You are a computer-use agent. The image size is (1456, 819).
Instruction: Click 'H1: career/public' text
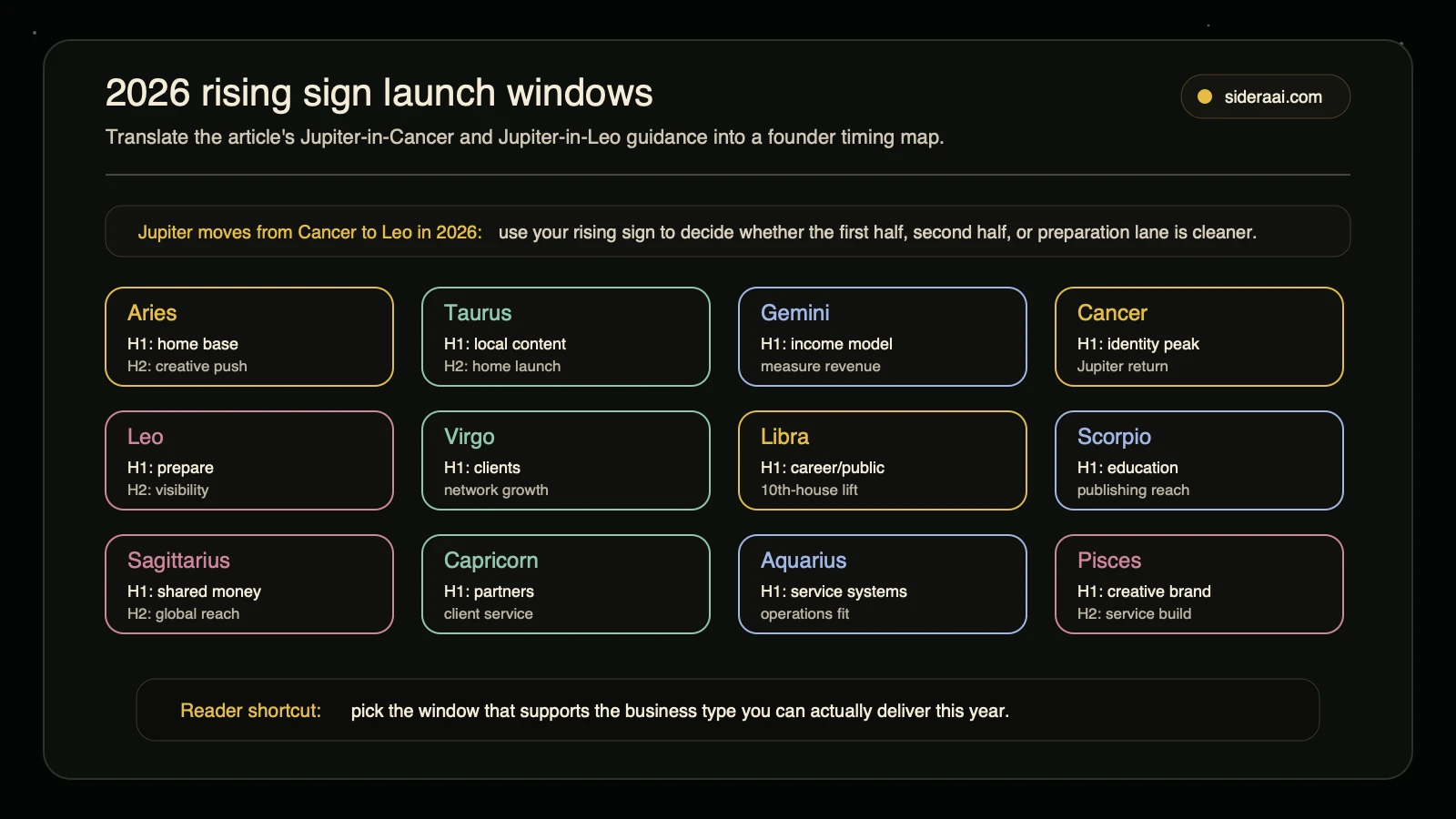(x=823, y=468)
